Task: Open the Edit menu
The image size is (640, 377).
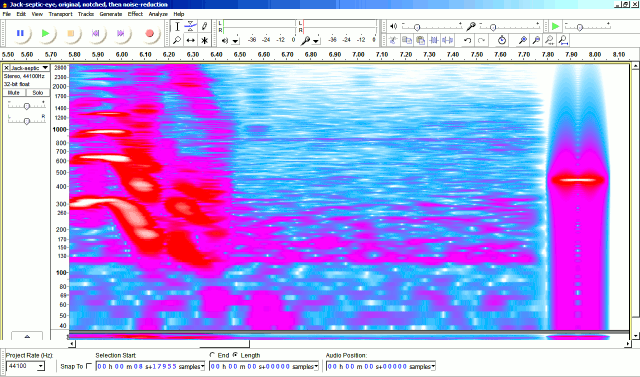Action: pyautogui.click(x=21, y=14)
